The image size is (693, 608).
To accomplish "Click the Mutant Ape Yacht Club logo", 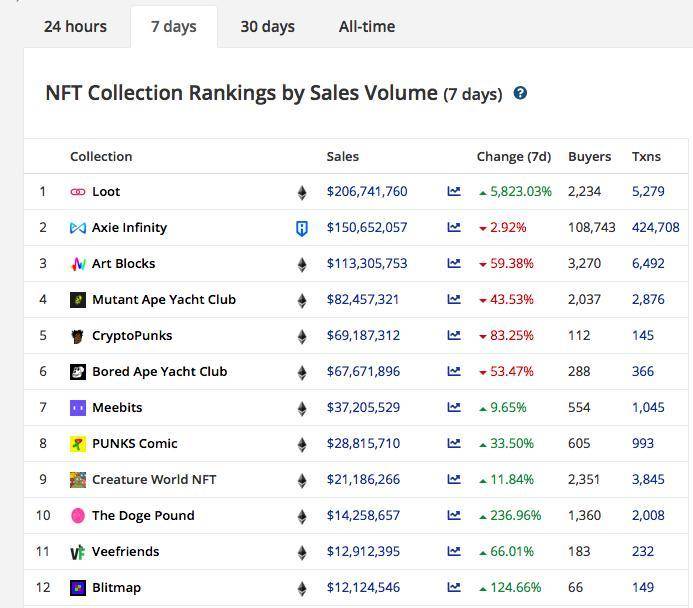I will [x=78, y=300].
